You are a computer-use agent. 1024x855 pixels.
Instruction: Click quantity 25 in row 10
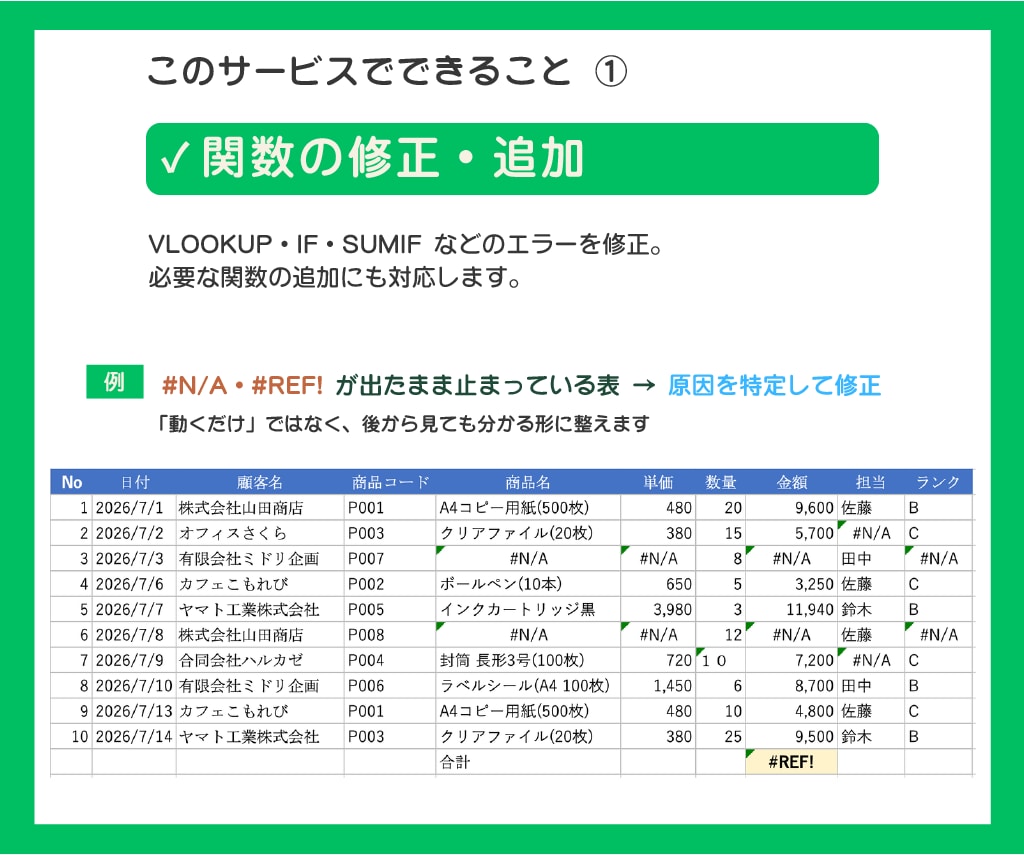[x=720, y=737]
